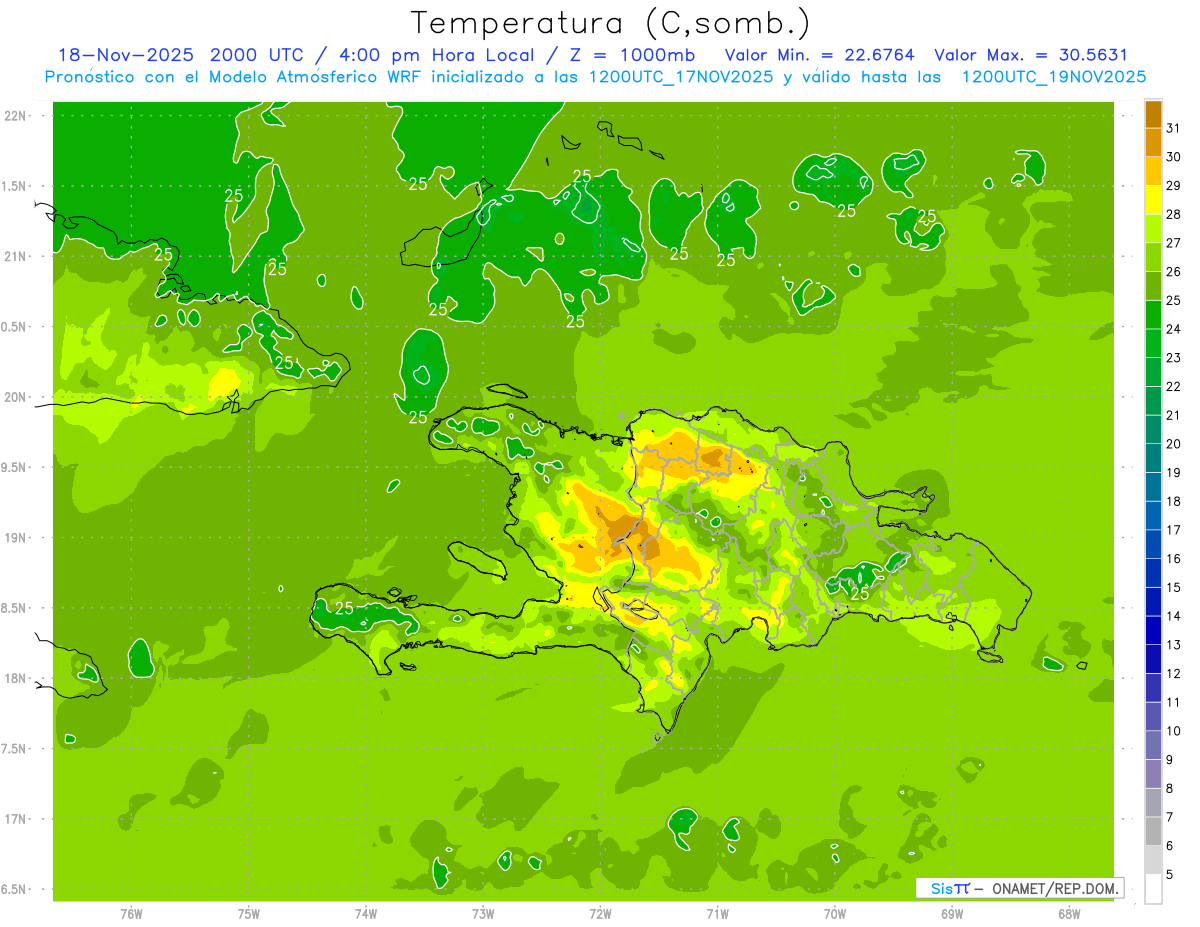Click the legend value 18

(x=1174, y=501)
